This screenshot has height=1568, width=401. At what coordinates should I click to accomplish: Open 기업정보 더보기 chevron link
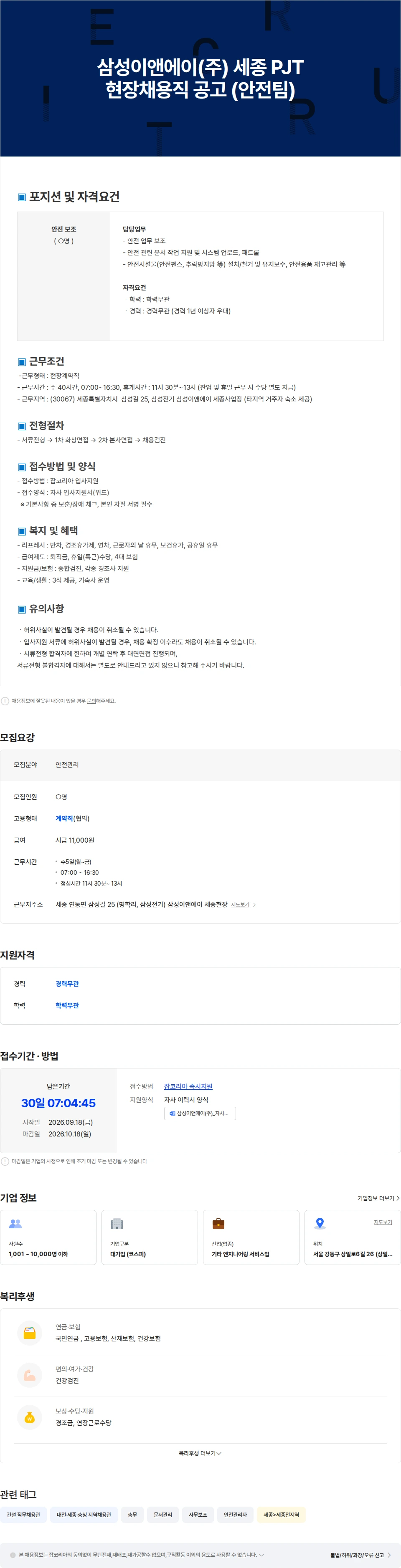coord(378,1198)
